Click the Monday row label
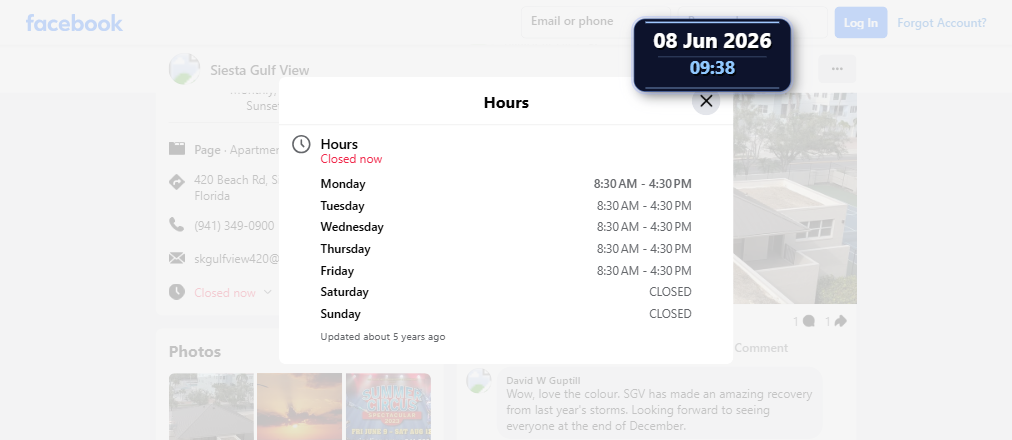Image resolution: width=1012 pixels, height=440 pixels. click(x=343, y=184)
